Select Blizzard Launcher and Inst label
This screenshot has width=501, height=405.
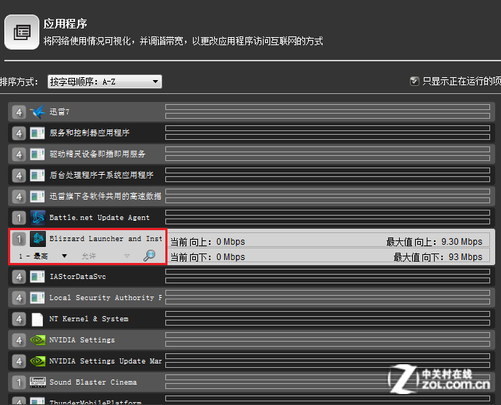point(106,239)
